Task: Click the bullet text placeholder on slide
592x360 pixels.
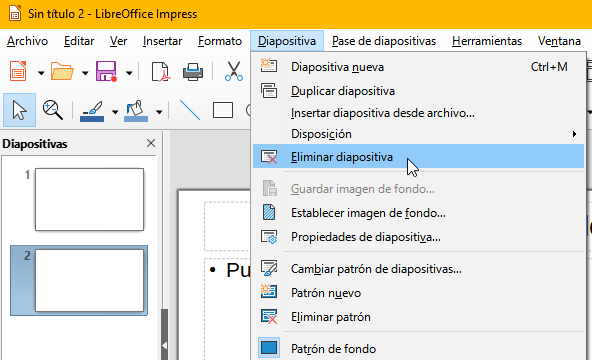Action: (227, 309)
